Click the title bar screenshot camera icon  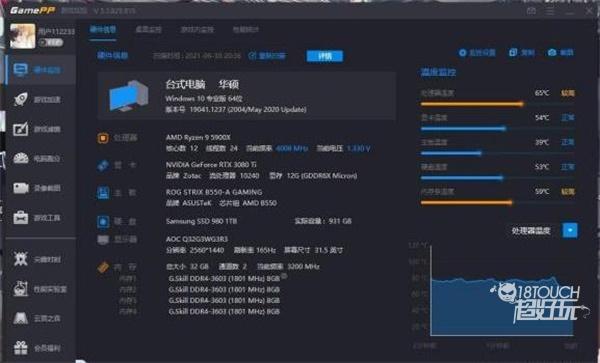pyautogui.click(x=531, y=11)
